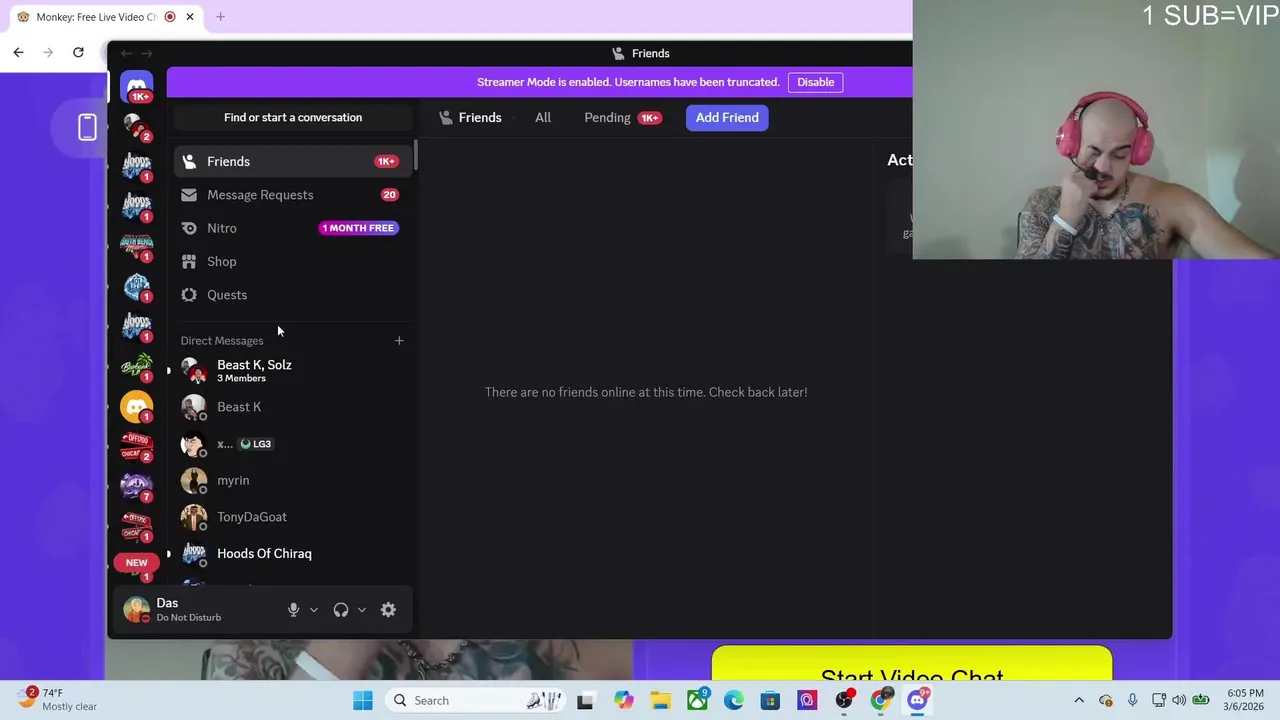This screenshot has width=1280, height=720.
Task: Show hidden system tray icons
Action: (x=1079, y=700)
